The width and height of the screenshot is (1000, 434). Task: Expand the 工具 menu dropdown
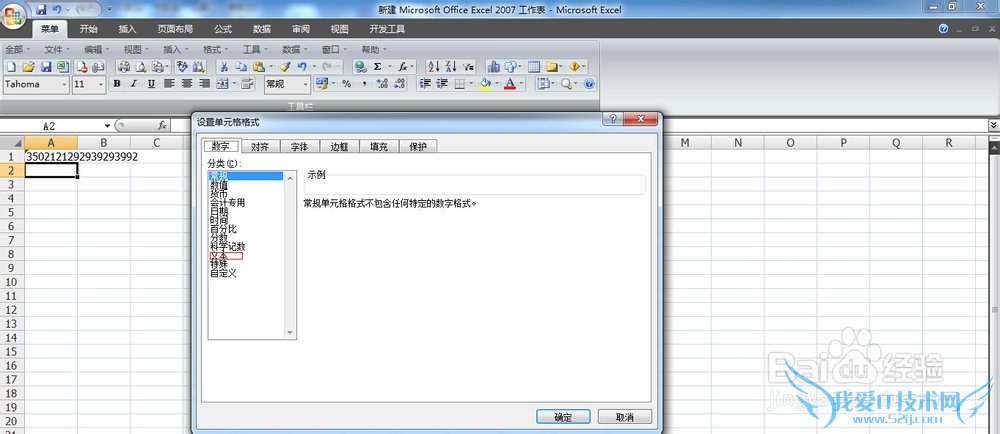[x=254, y=49]
